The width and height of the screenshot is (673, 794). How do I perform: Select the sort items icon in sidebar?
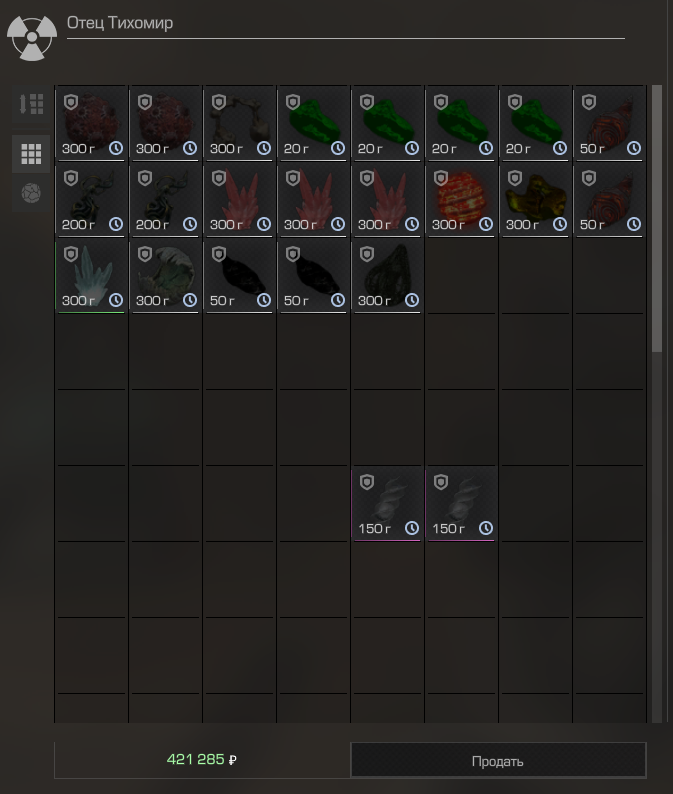tap(31, 104)
